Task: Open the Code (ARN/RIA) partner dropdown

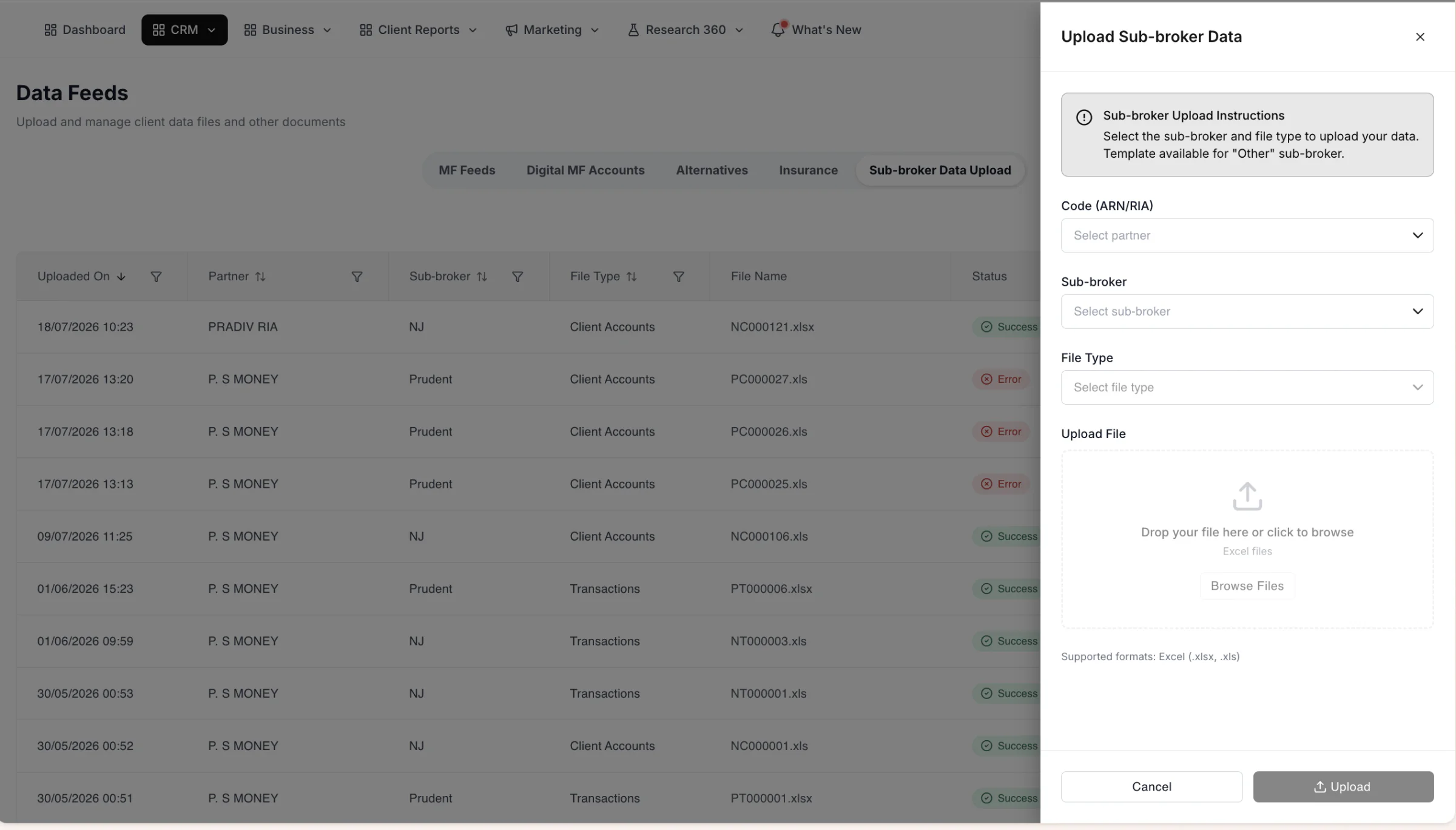Action: (1247, 235)
